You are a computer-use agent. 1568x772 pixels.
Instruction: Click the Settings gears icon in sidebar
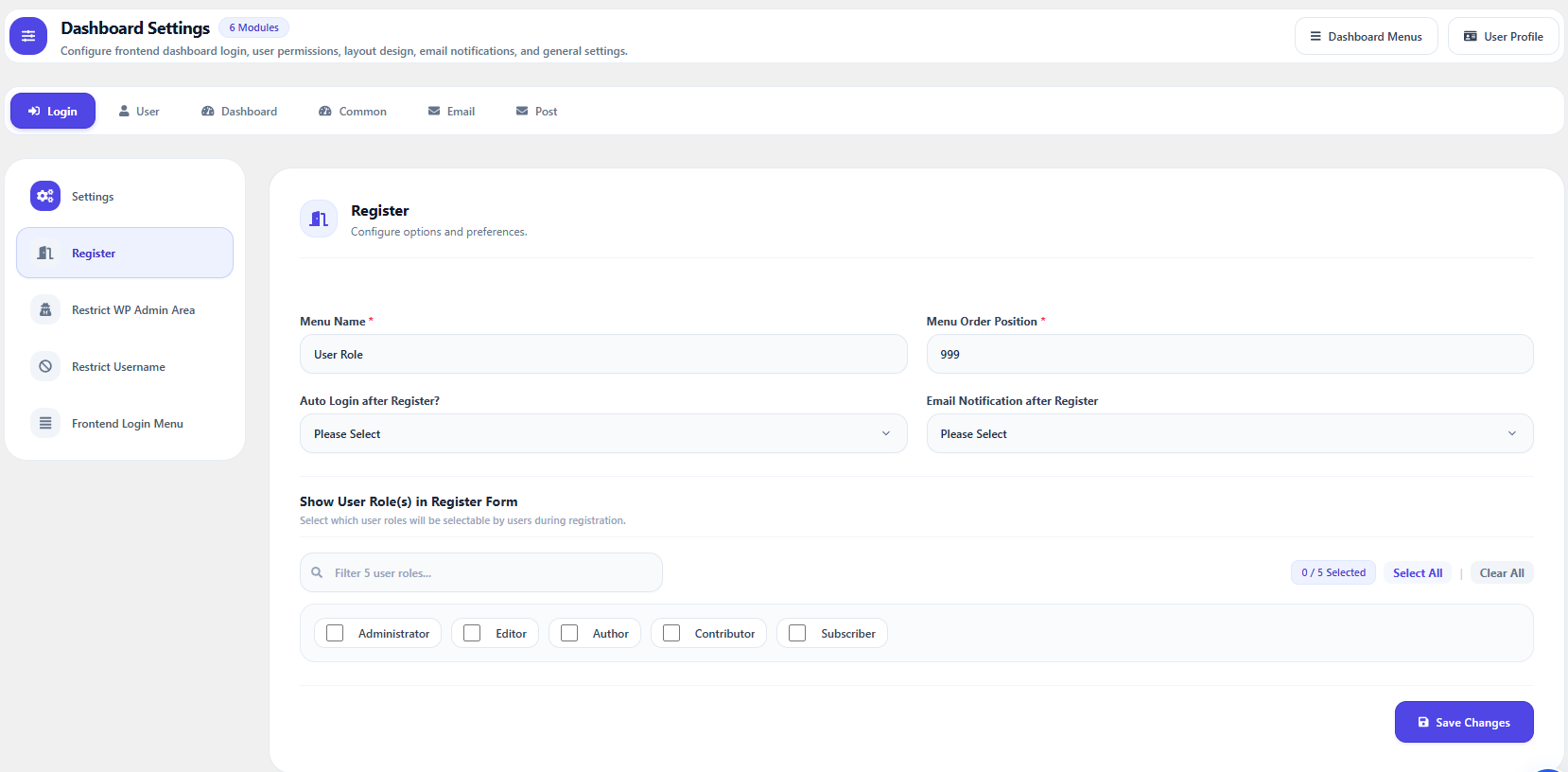tap(45, 196)
